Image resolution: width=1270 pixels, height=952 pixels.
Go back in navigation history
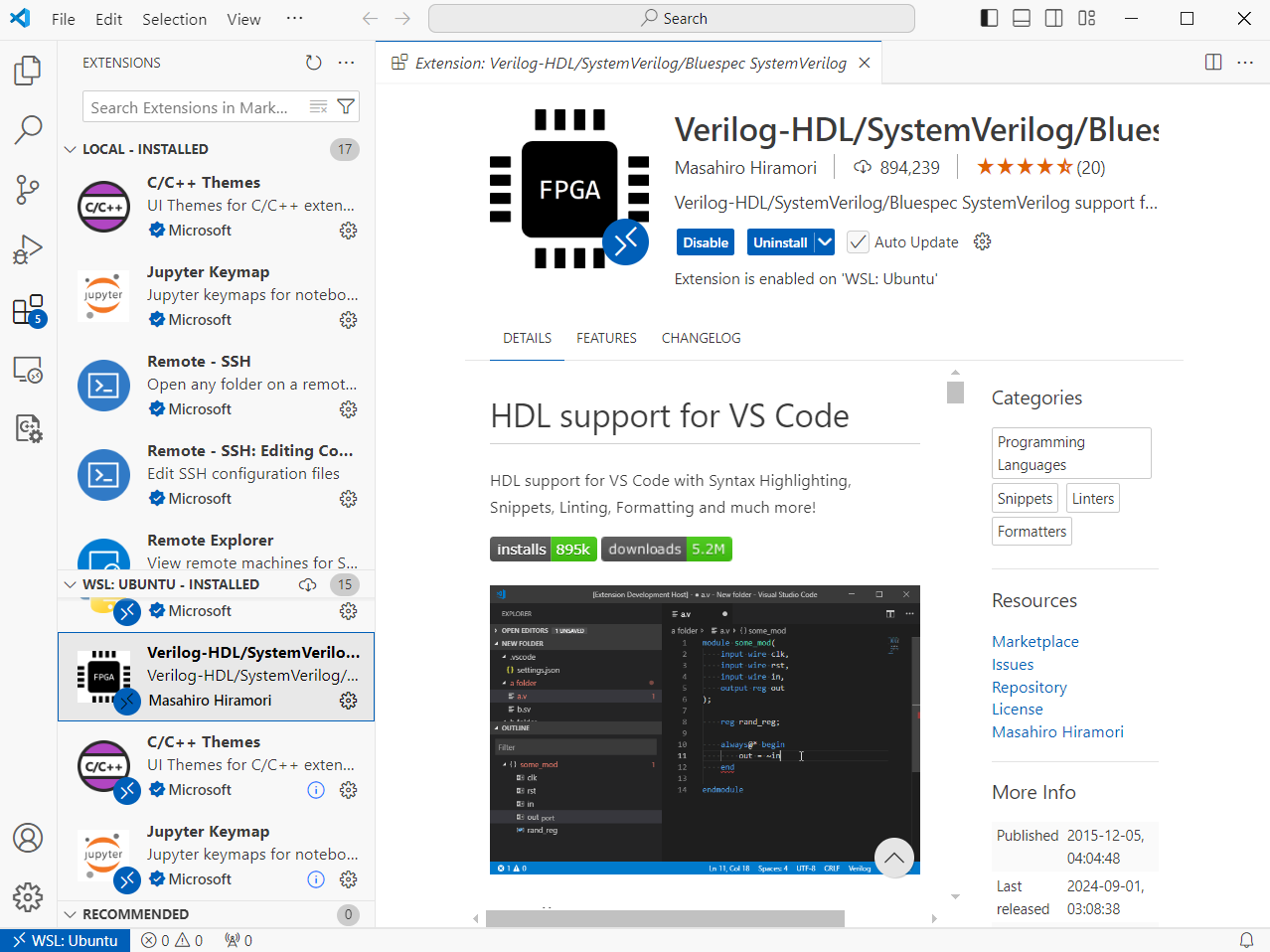tap(370, 18)
